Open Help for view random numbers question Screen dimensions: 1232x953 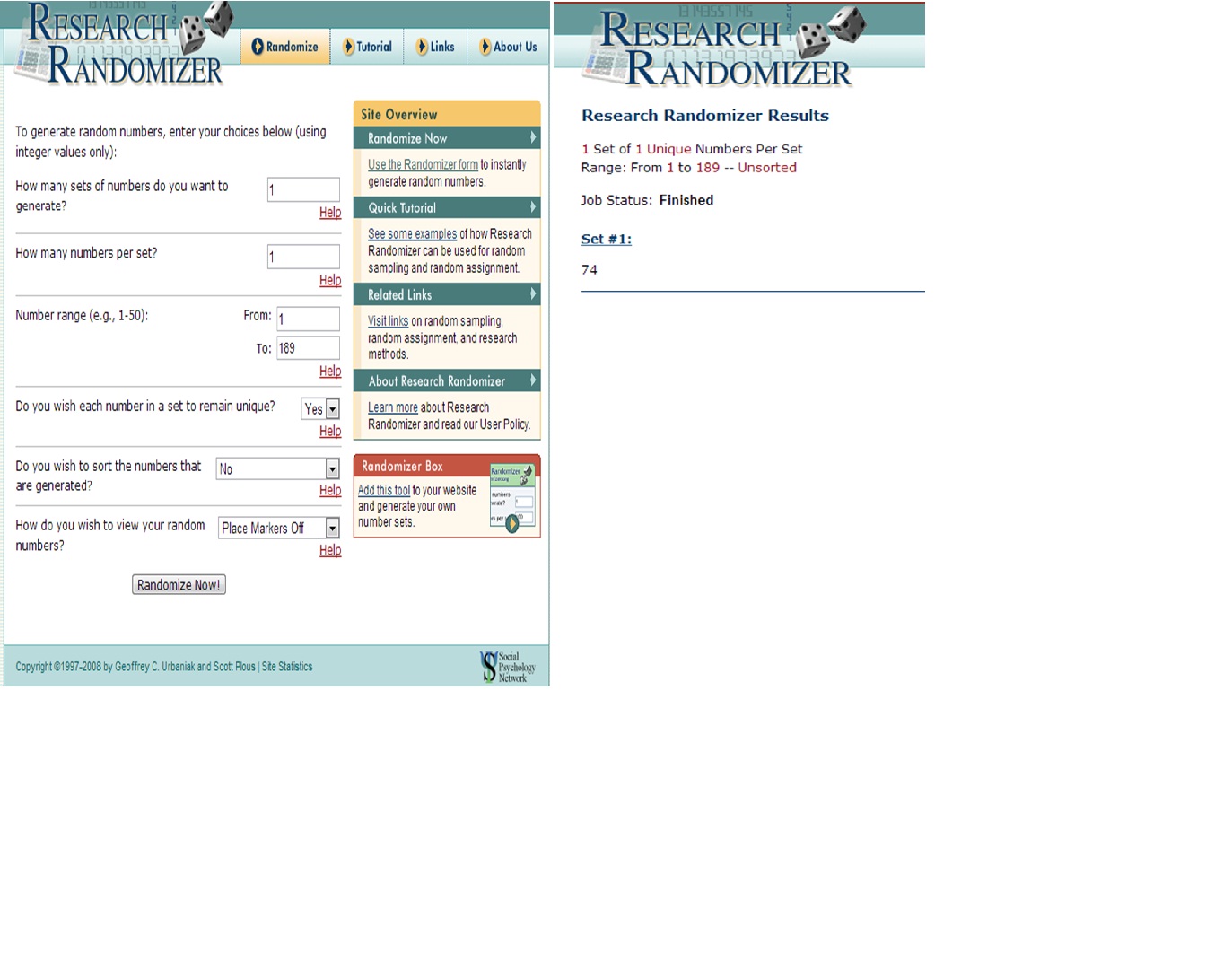tap(330, 550)
